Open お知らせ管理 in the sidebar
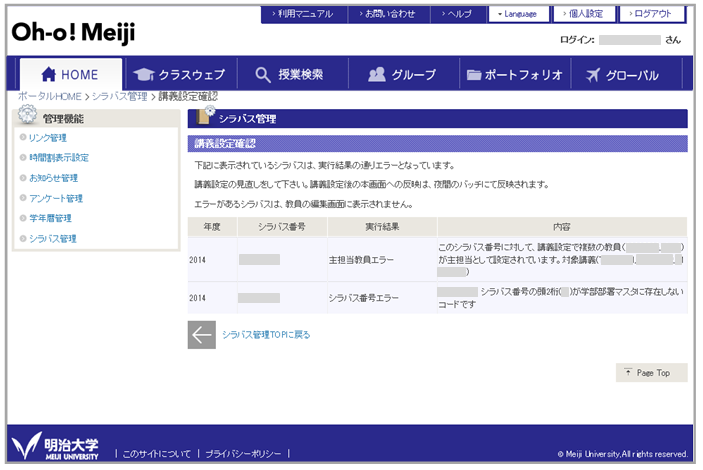The image size is (703, 470). (x=53, y=178)
